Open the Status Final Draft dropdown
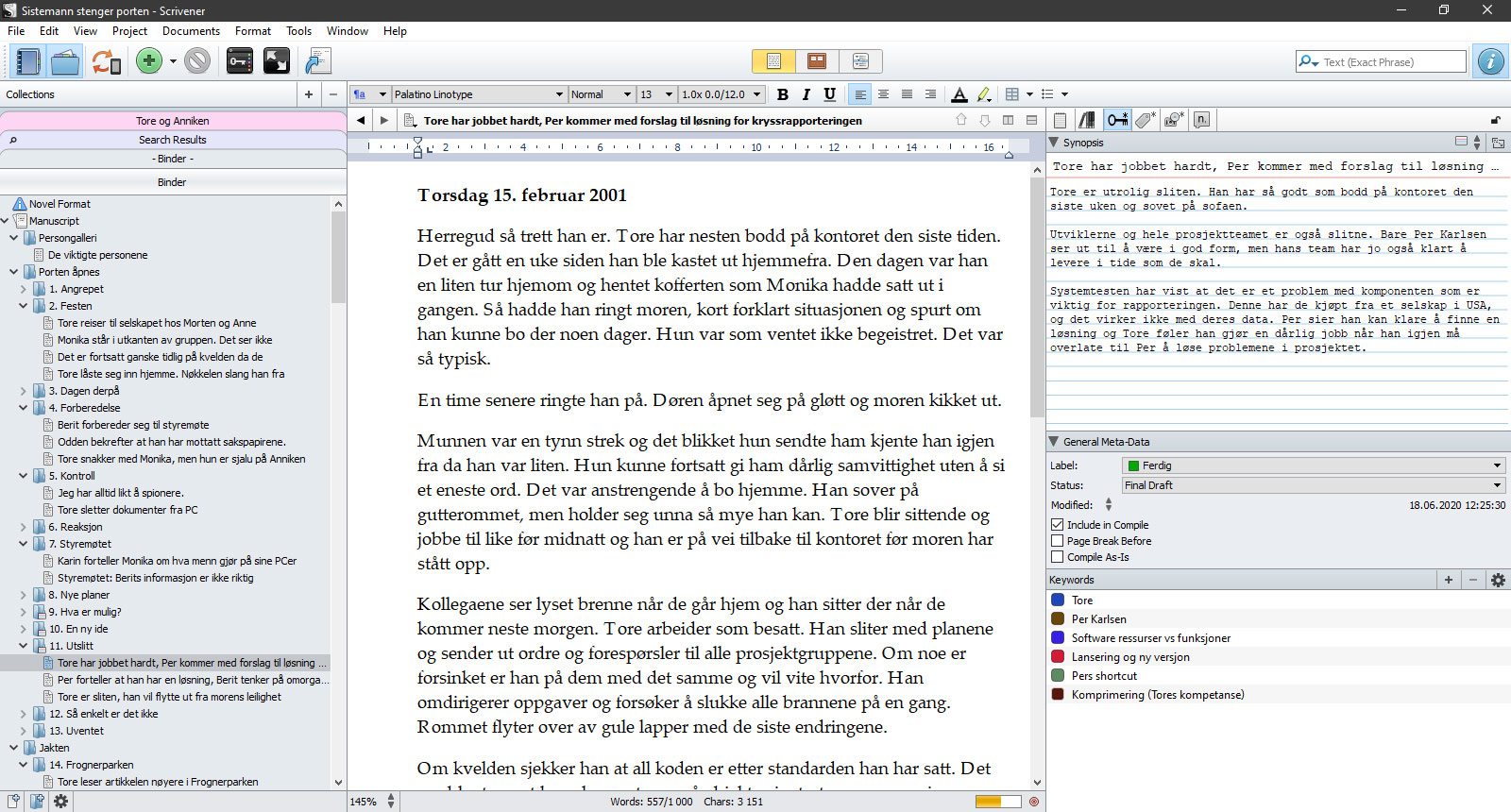 point(1313,485)
